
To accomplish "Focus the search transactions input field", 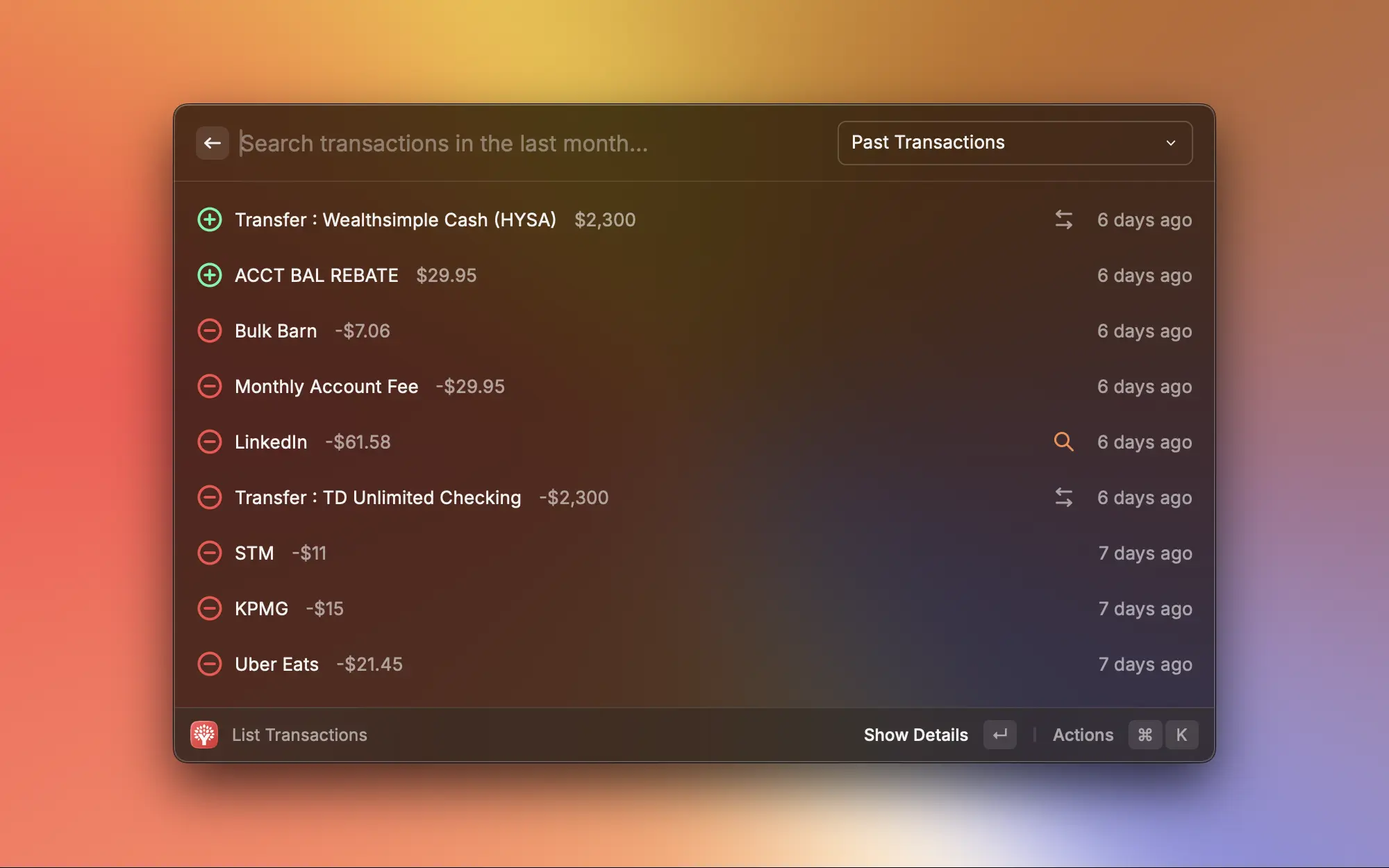I will pyautogui.click(x=528, y=143).
